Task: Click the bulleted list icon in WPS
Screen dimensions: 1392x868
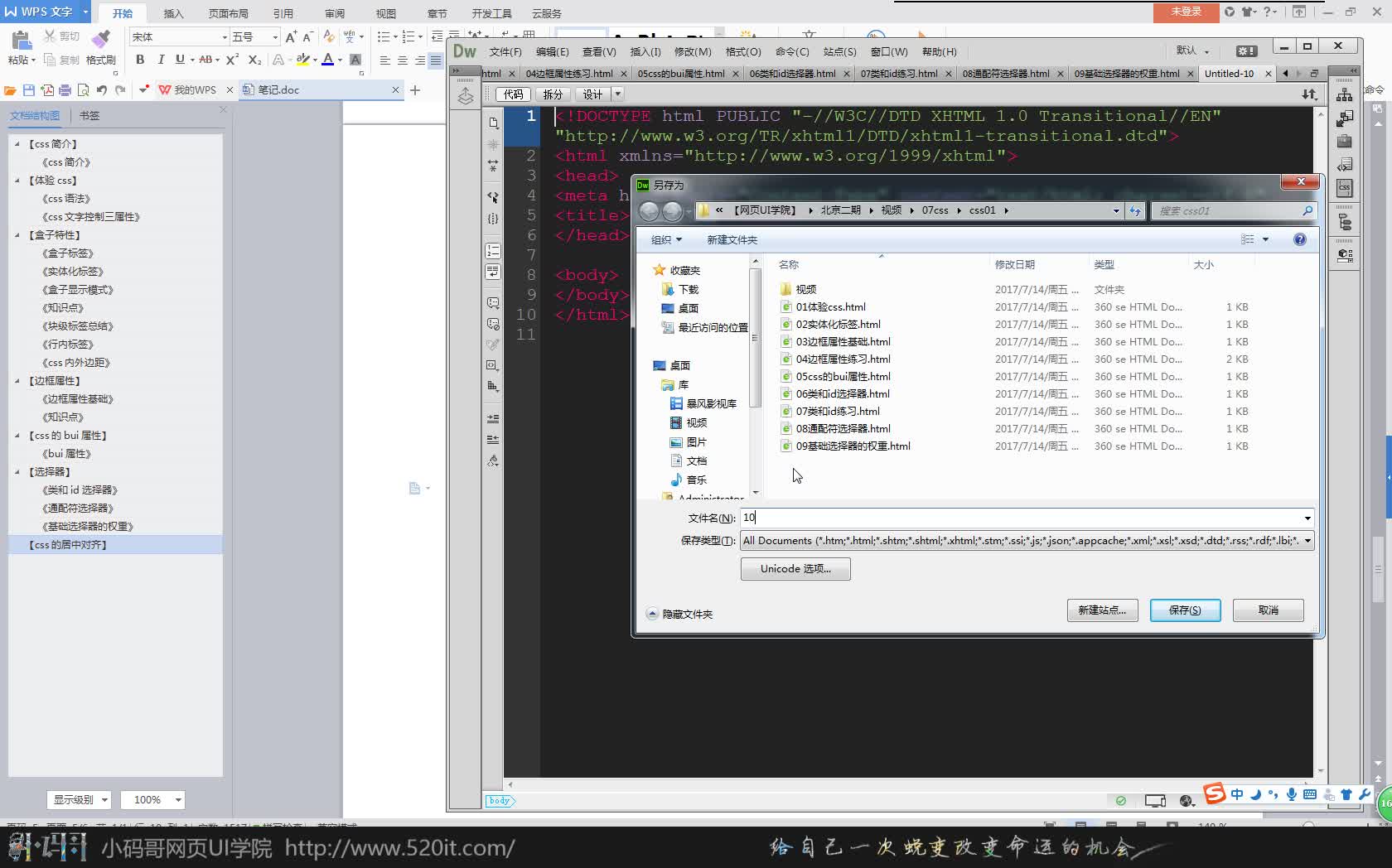Action: (383, 36)
